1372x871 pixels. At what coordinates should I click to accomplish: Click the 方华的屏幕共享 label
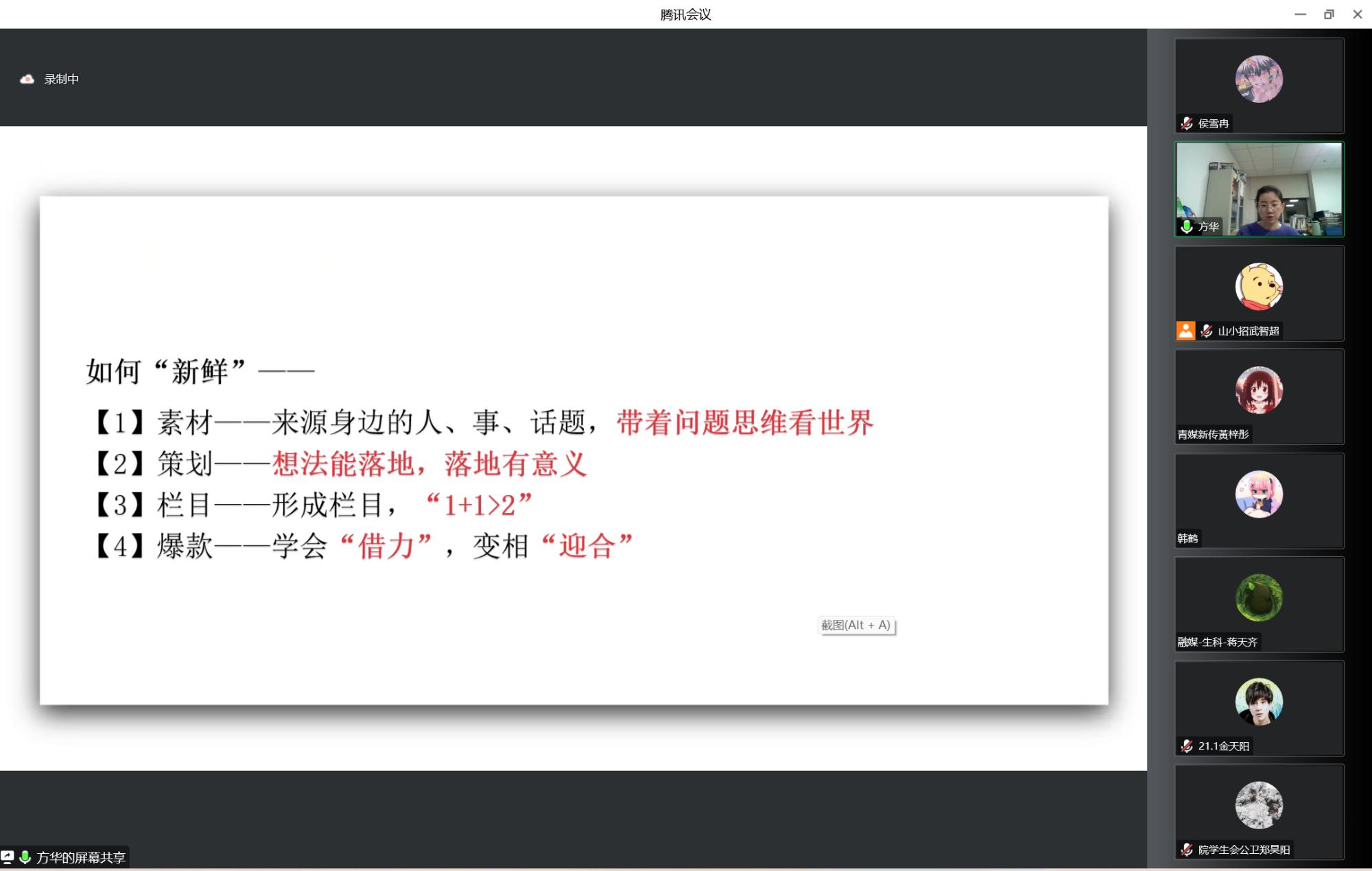81,857
